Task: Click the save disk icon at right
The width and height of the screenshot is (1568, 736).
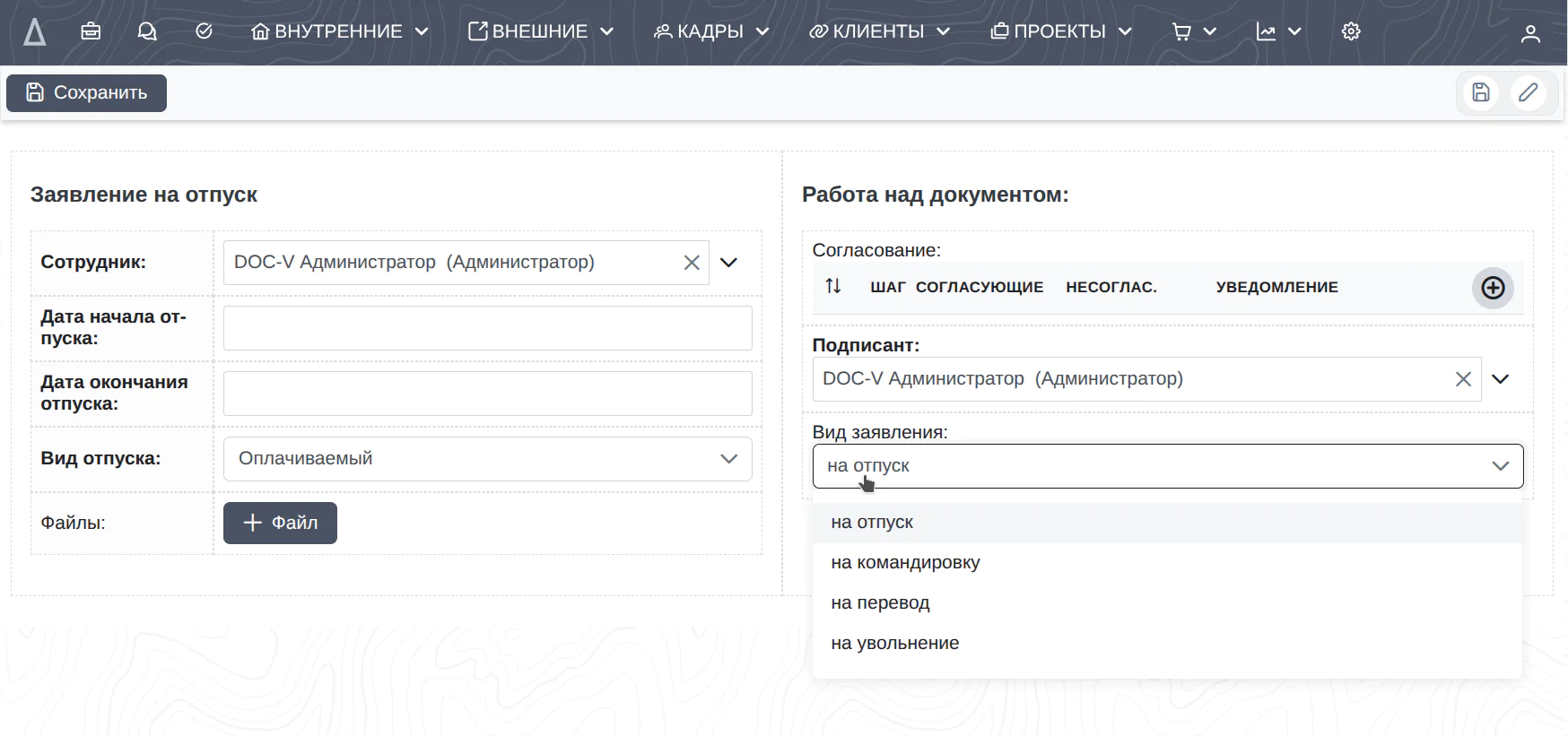Action: [x=1481, y=92]
